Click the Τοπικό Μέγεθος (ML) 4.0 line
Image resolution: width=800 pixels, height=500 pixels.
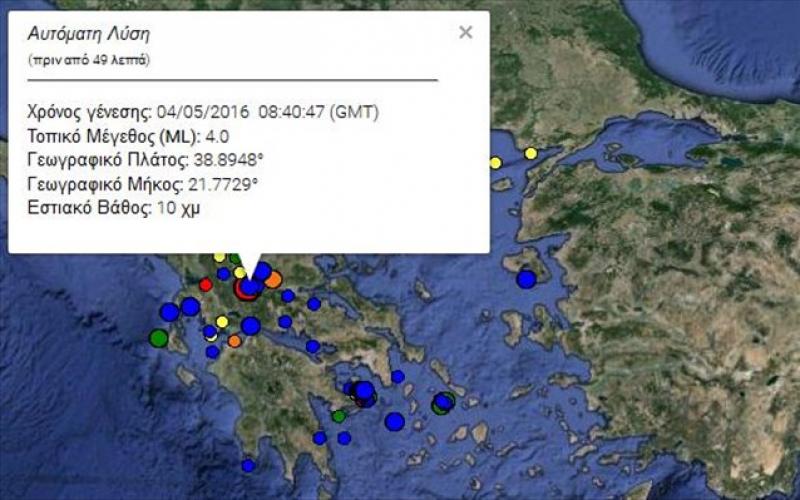tap(128, 136)
